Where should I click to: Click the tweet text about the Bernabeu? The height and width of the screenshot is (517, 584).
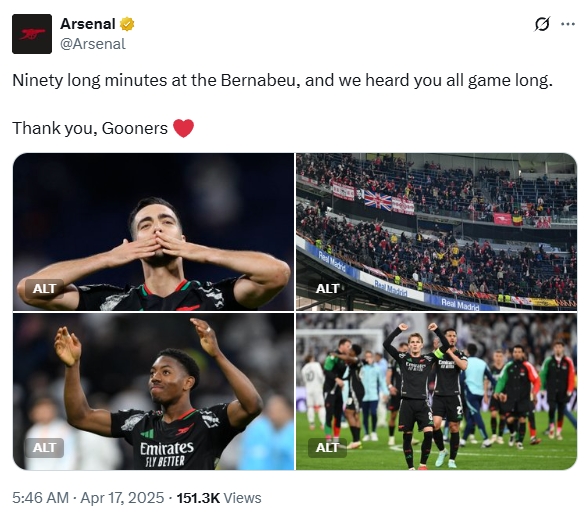click(282, 80)
